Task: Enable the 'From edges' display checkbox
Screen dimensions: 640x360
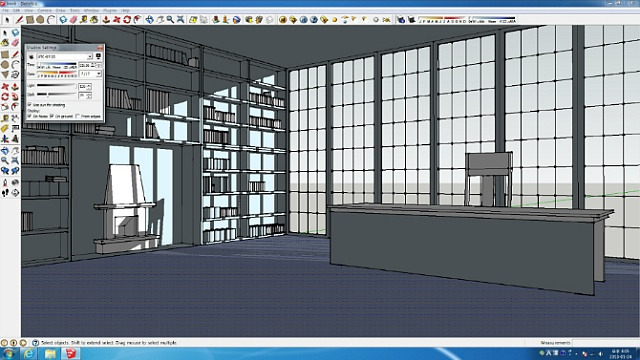Action: 78,116
